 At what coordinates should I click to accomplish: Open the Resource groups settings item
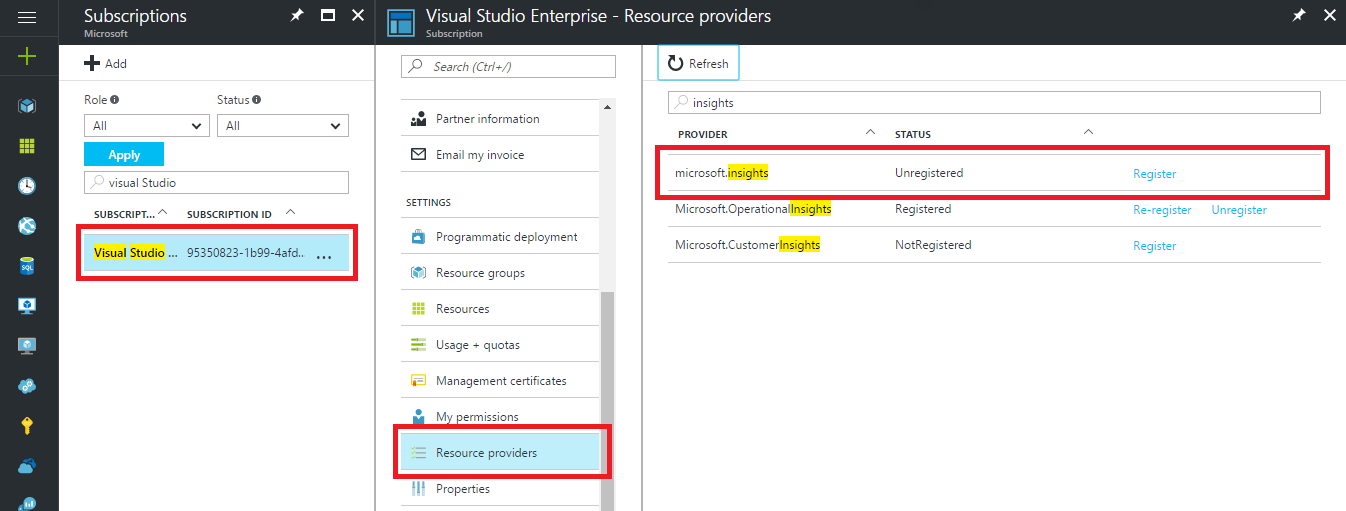tap(480, 273)
